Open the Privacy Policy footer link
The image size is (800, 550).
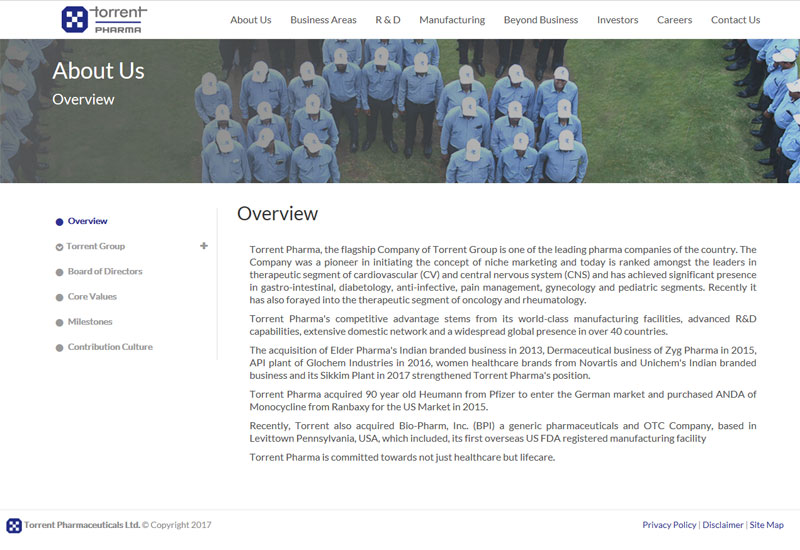coord(669,525)
